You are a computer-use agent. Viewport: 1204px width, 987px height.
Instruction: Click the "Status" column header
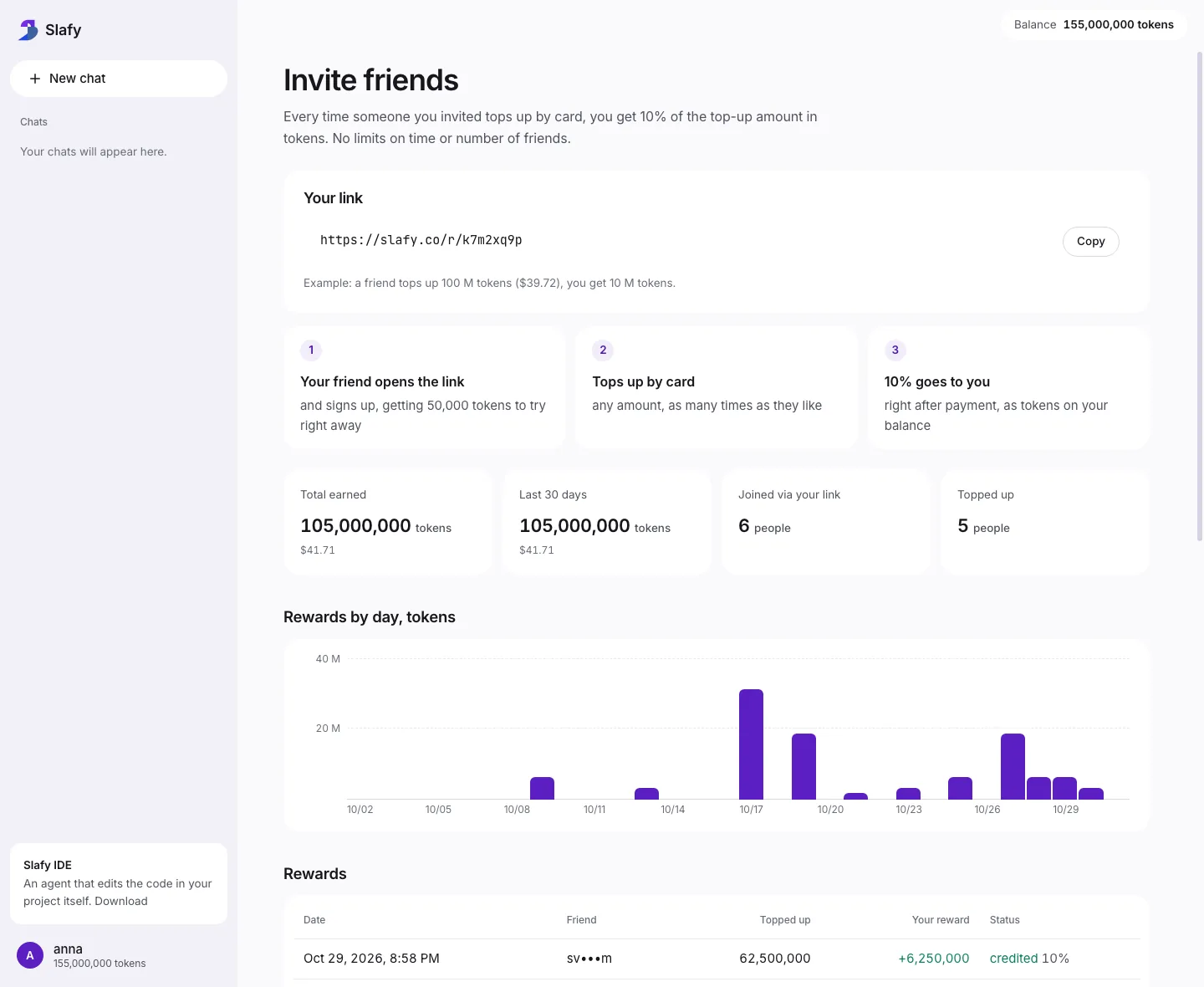tap(1004, 919)
